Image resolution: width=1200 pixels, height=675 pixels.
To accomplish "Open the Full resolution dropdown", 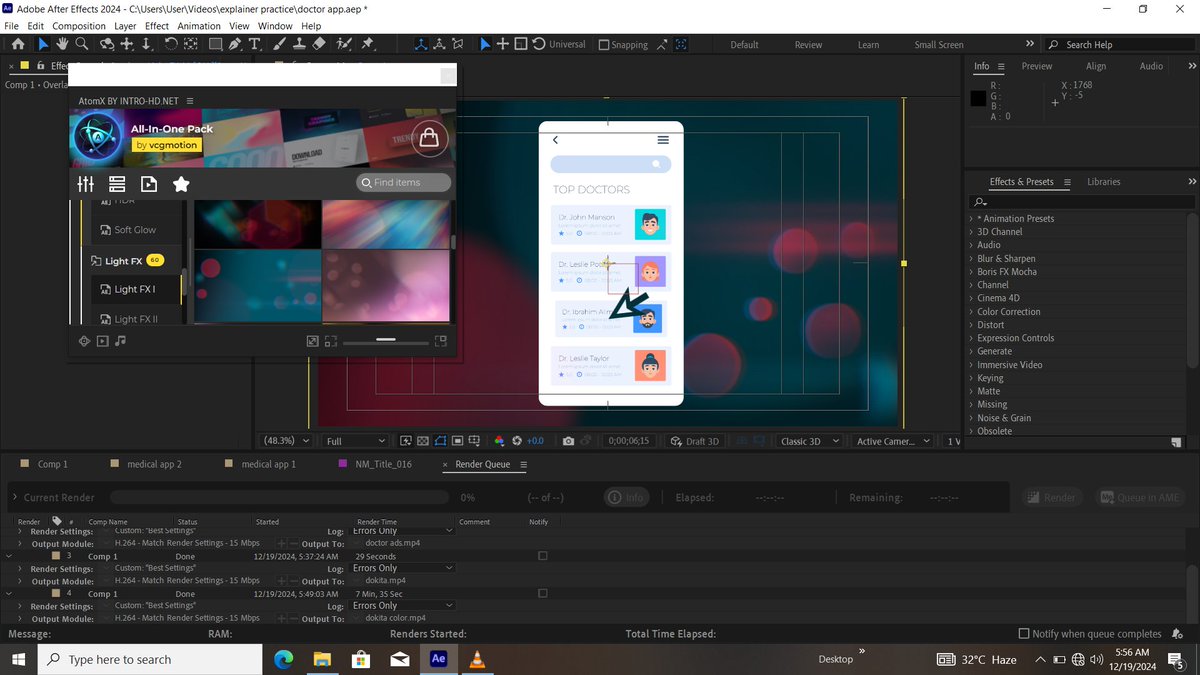I will [x=355, y=441].
